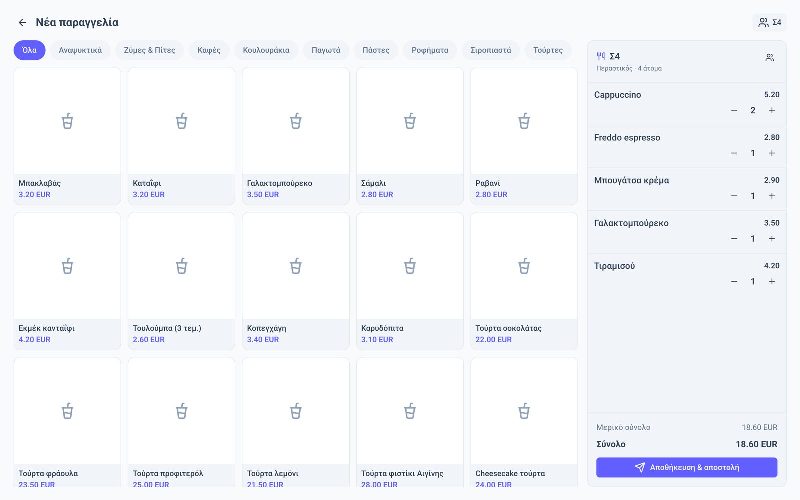Select the Όλα category filter
Image resolution: width=800 pixels, height=500 pixels.
pyautogui.click(x=30, y=50)
